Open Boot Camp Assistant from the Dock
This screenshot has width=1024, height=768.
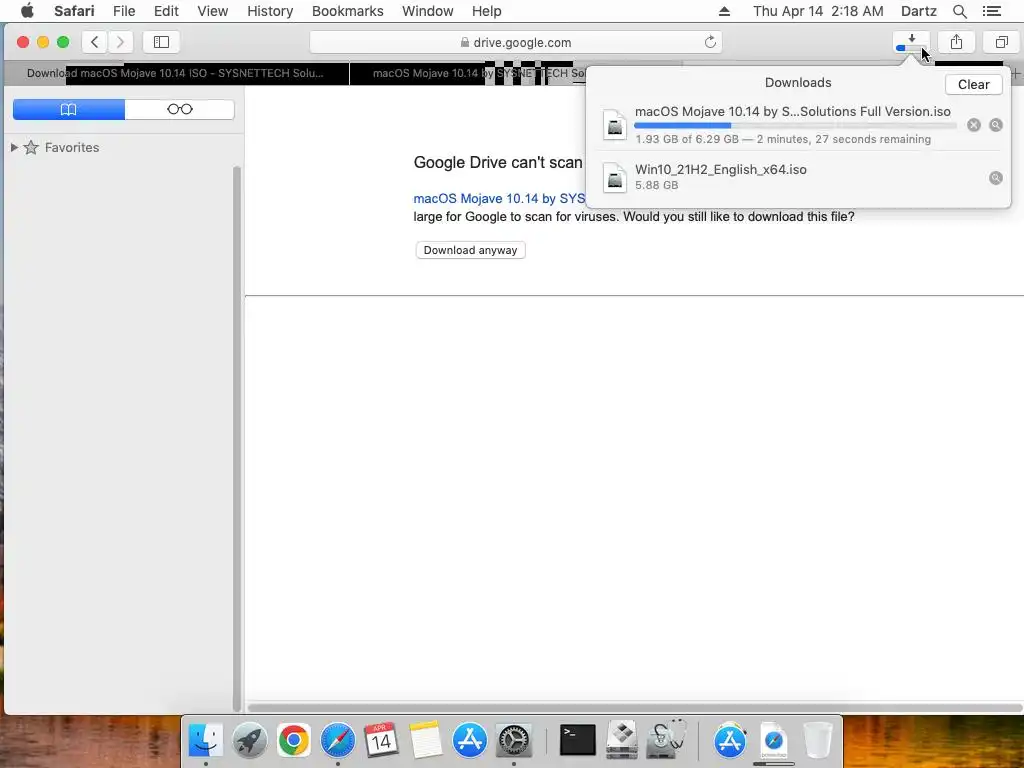tap(622, 739)
